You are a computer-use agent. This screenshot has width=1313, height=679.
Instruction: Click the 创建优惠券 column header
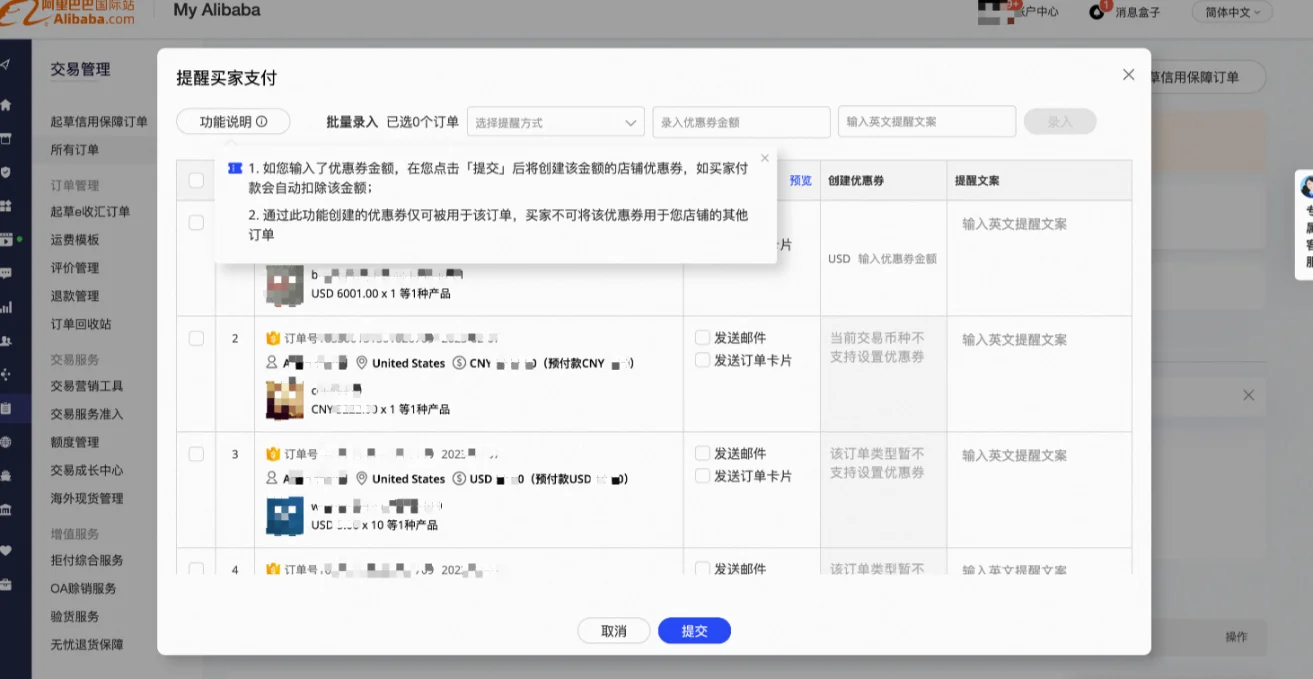(856, 181)
